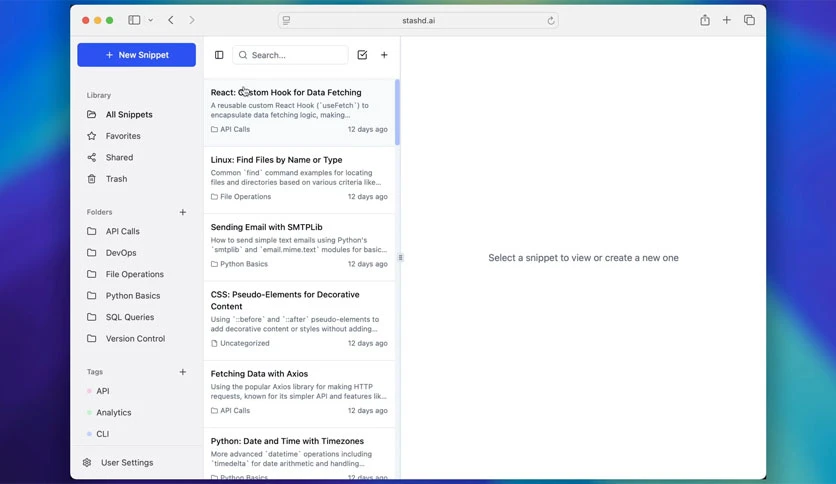Click the panel resize handle grip
The width and height of the screenshot is (836, 484).
click(400, 257)
